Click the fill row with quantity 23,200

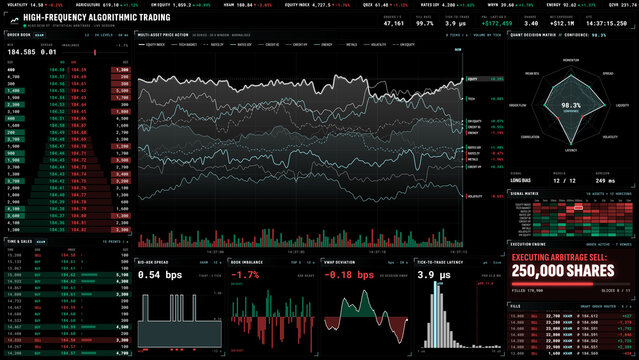[571, 322]
